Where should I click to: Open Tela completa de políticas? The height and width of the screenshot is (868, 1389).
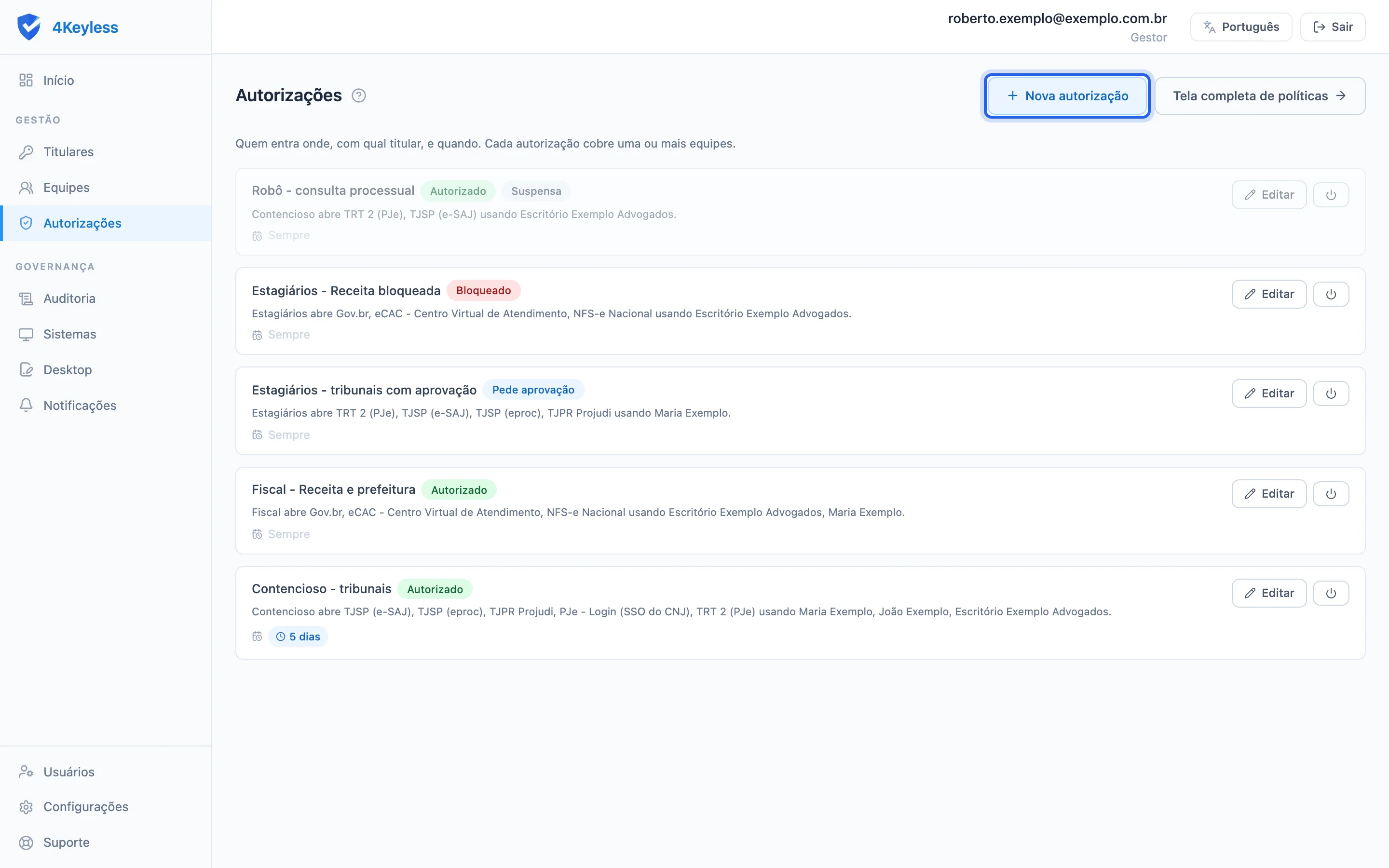1260,96
